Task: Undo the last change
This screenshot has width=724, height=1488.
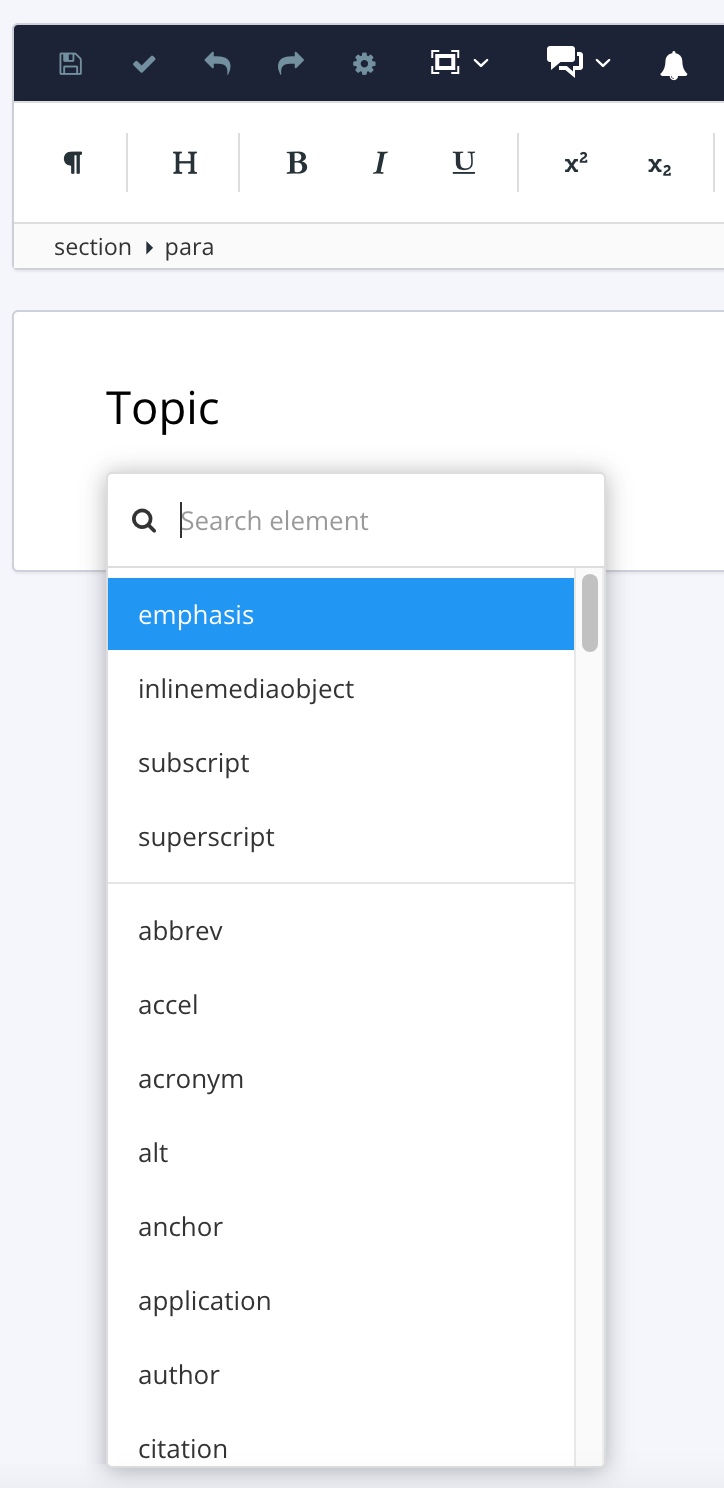Action: pyautogui.click(x=217, y=62)
